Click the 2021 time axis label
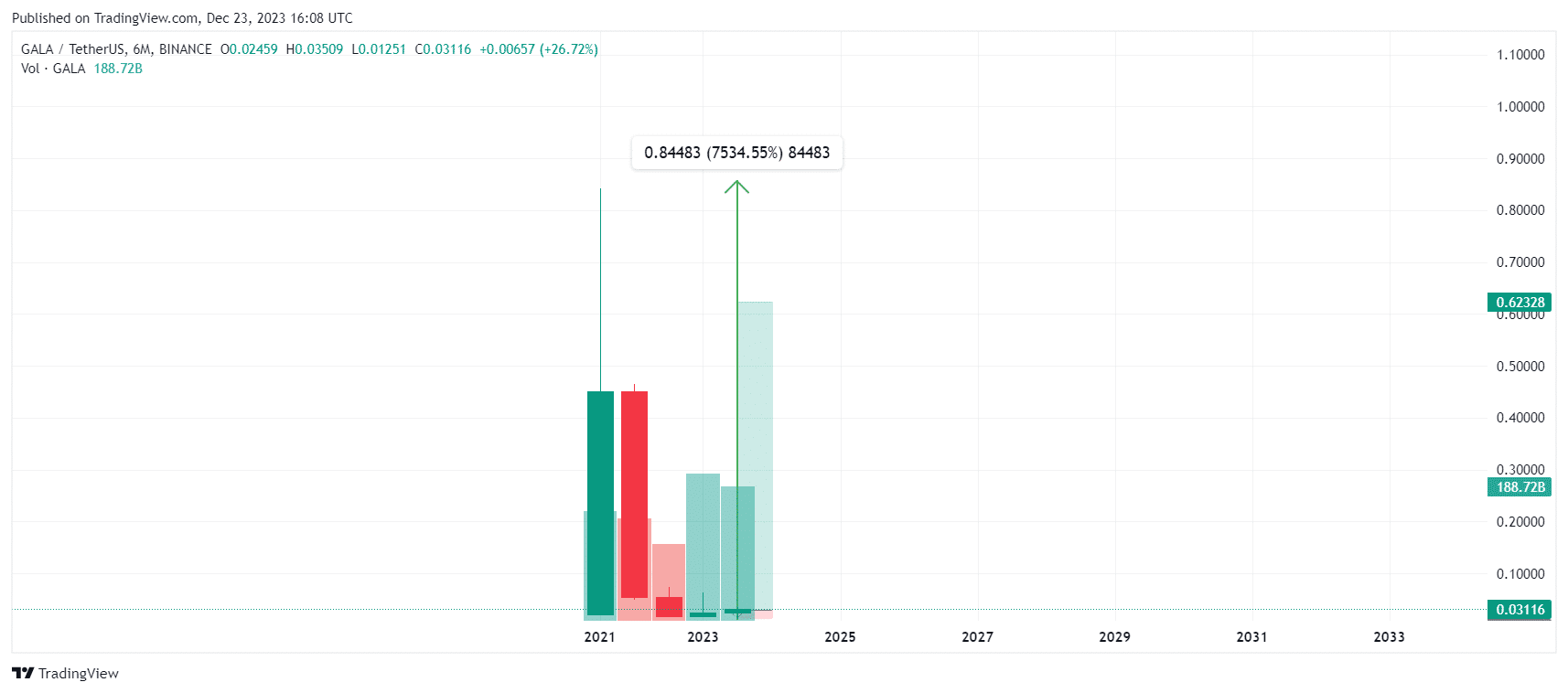1568x693 pixels. (x=600, y=637)
